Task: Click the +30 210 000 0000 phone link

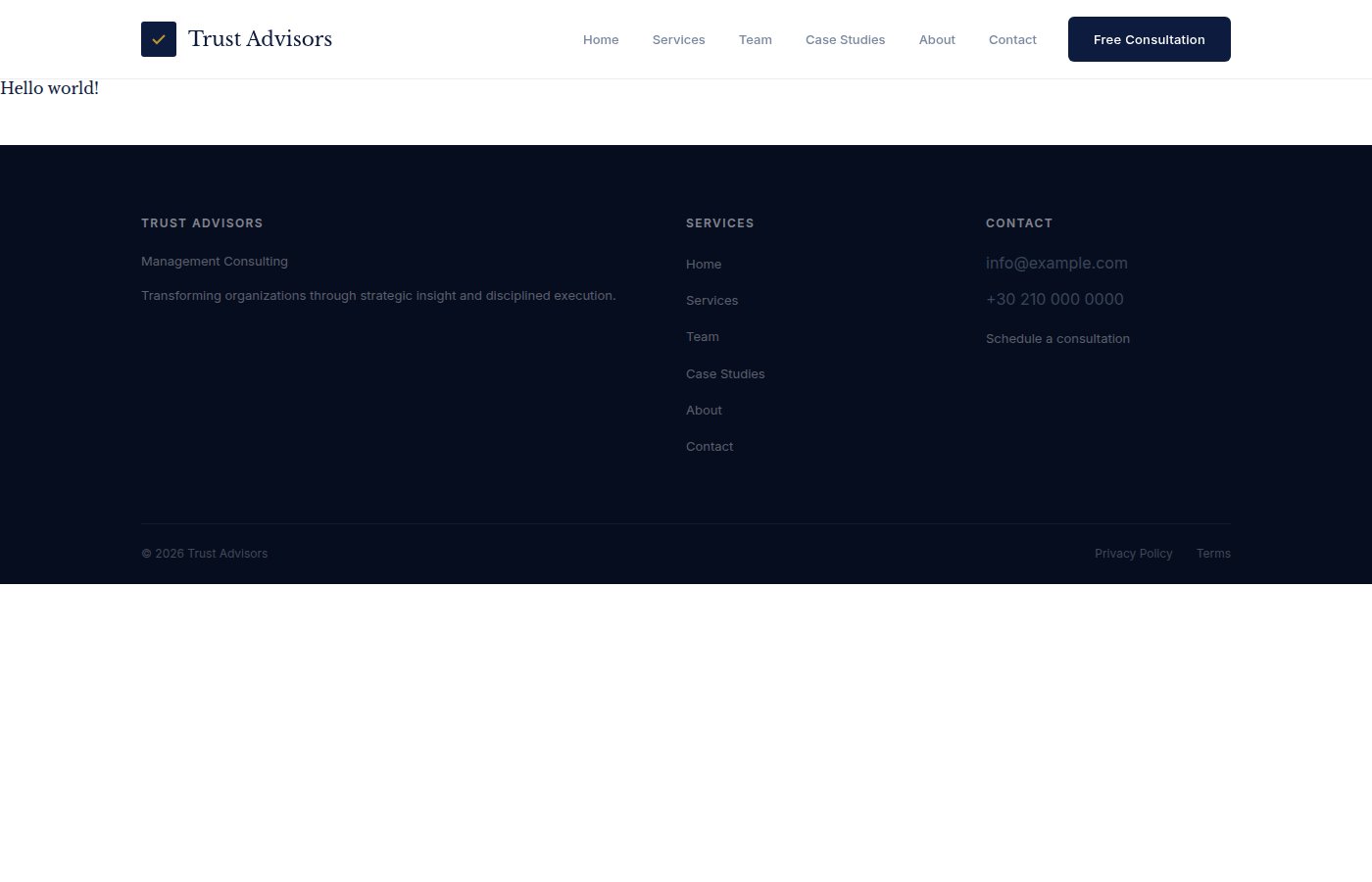Action: coord(1054,299)
